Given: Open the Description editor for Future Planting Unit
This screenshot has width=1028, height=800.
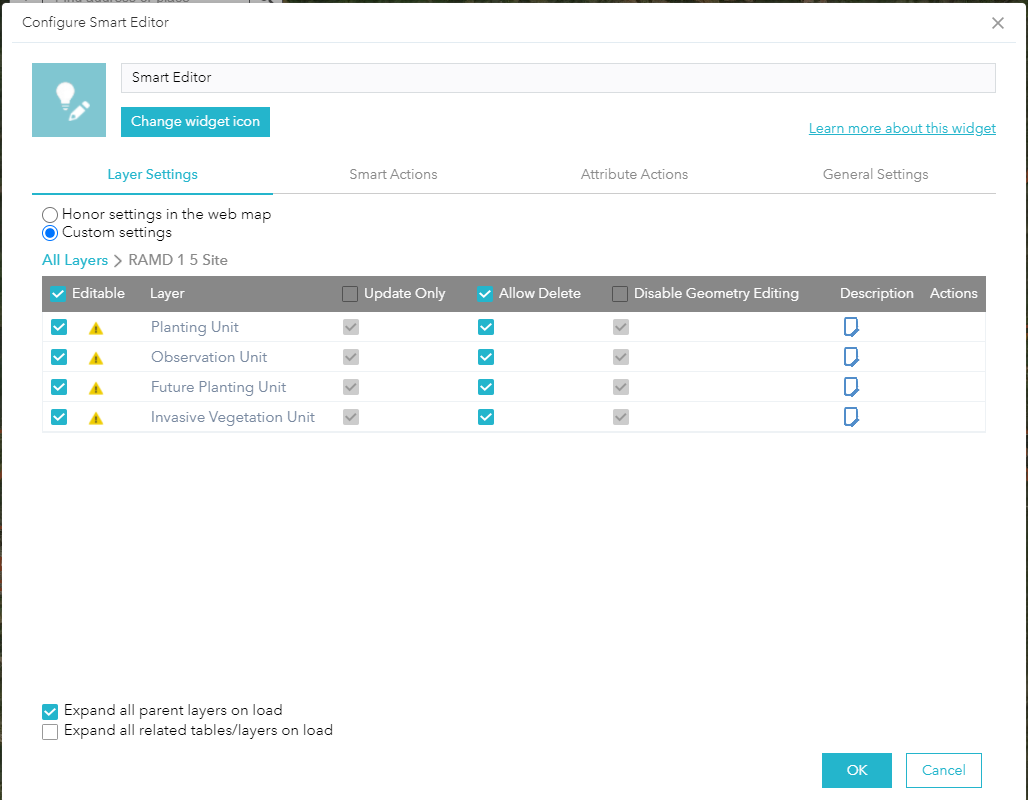Looking at the screenshot, I should click(x=851, y=387).
